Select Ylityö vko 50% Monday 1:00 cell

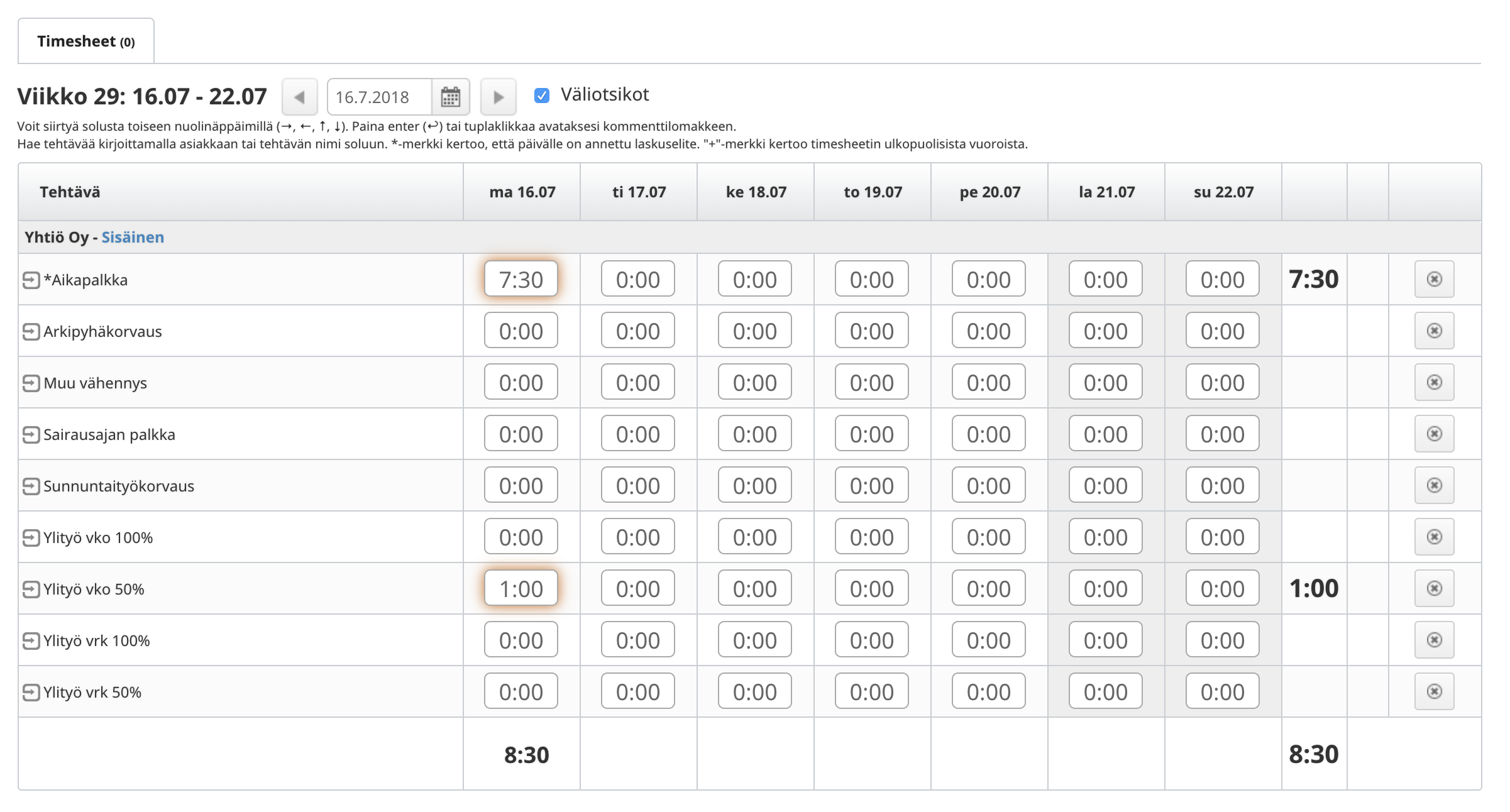click(521, 589)
